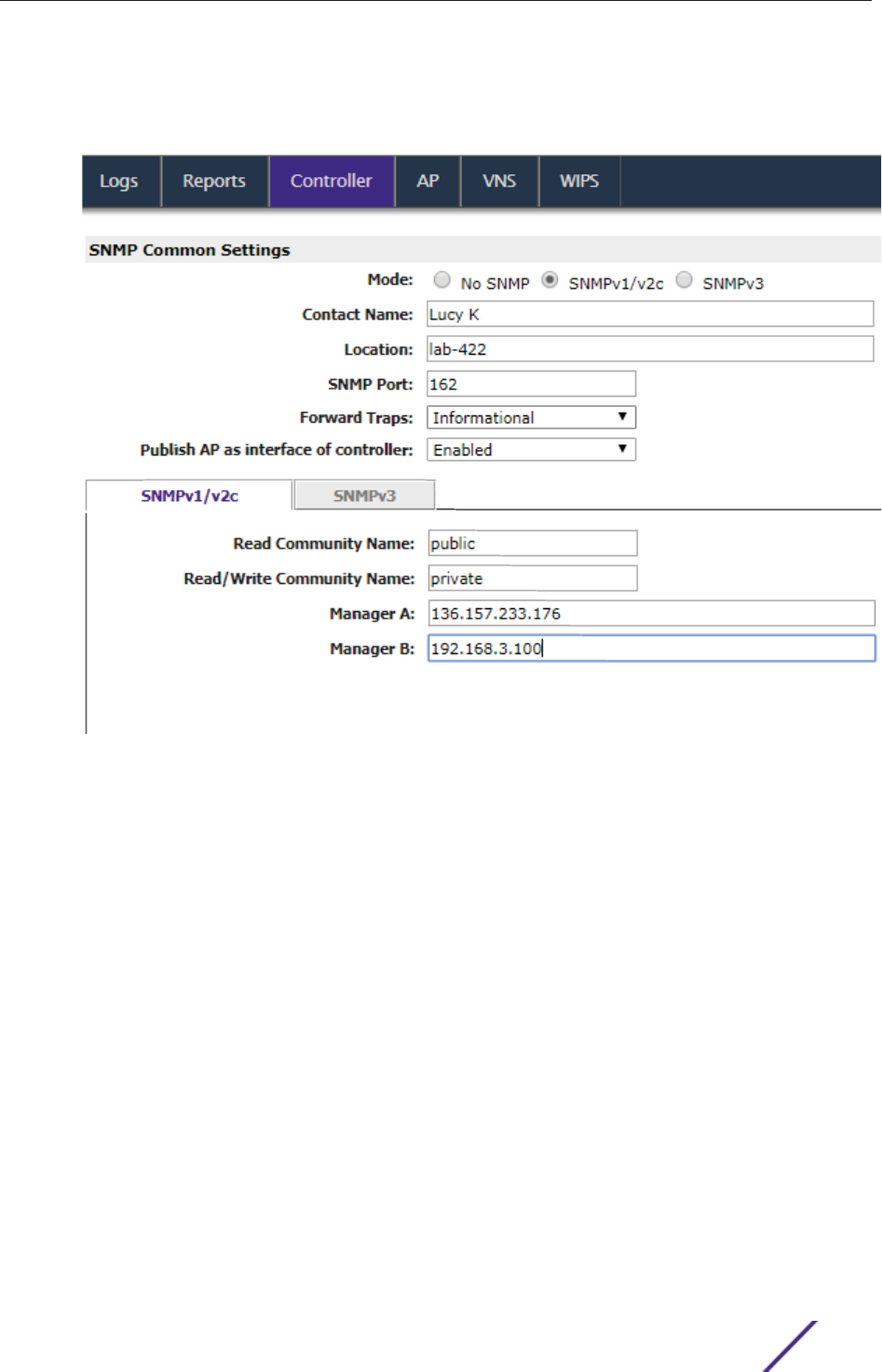Image resolution: width=882 pixels, height=1372 pixels.
Task: Click the Manager A: label
Action: tap(372, 613)
